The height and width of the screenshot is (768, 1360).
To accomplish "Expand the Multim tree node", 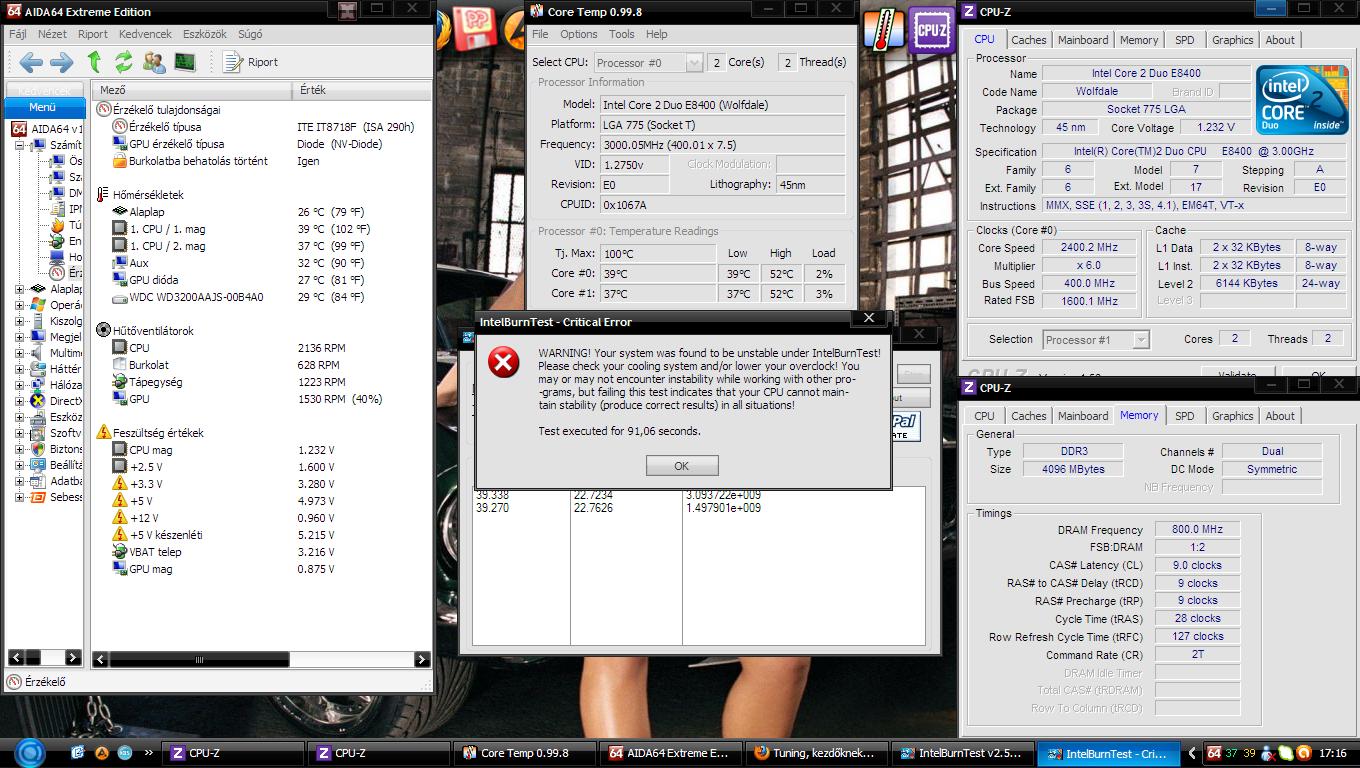I will point(19,353).
